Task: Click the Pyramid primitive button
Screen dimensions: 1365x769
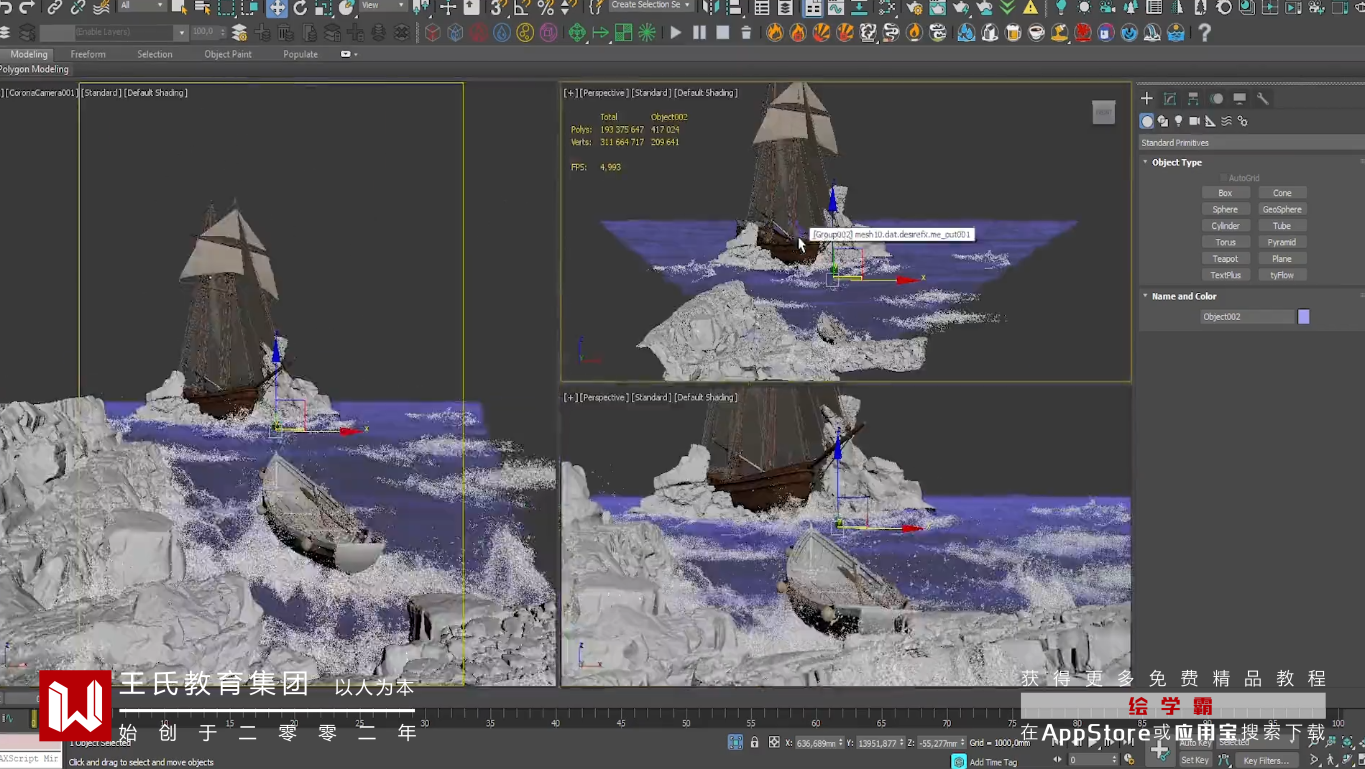Action: click(x=1282, y=242)
